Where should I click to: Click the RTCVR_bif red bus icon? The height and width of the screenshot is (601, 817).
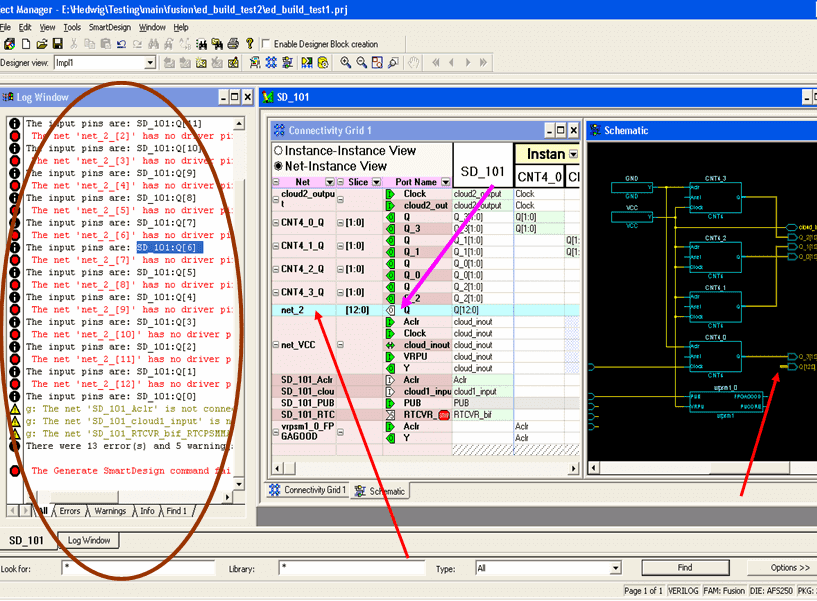coord(443,415)
